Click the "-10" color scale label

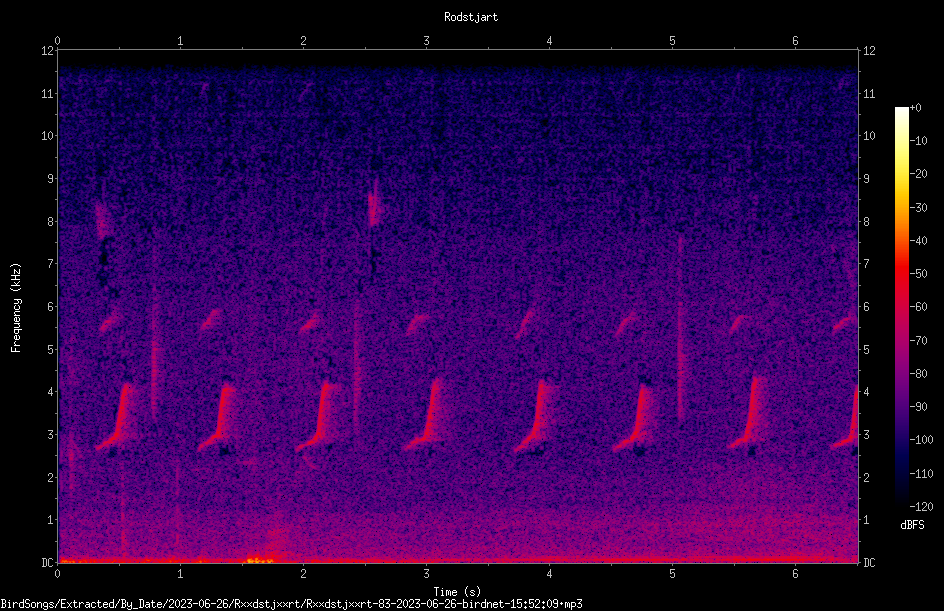919,141
